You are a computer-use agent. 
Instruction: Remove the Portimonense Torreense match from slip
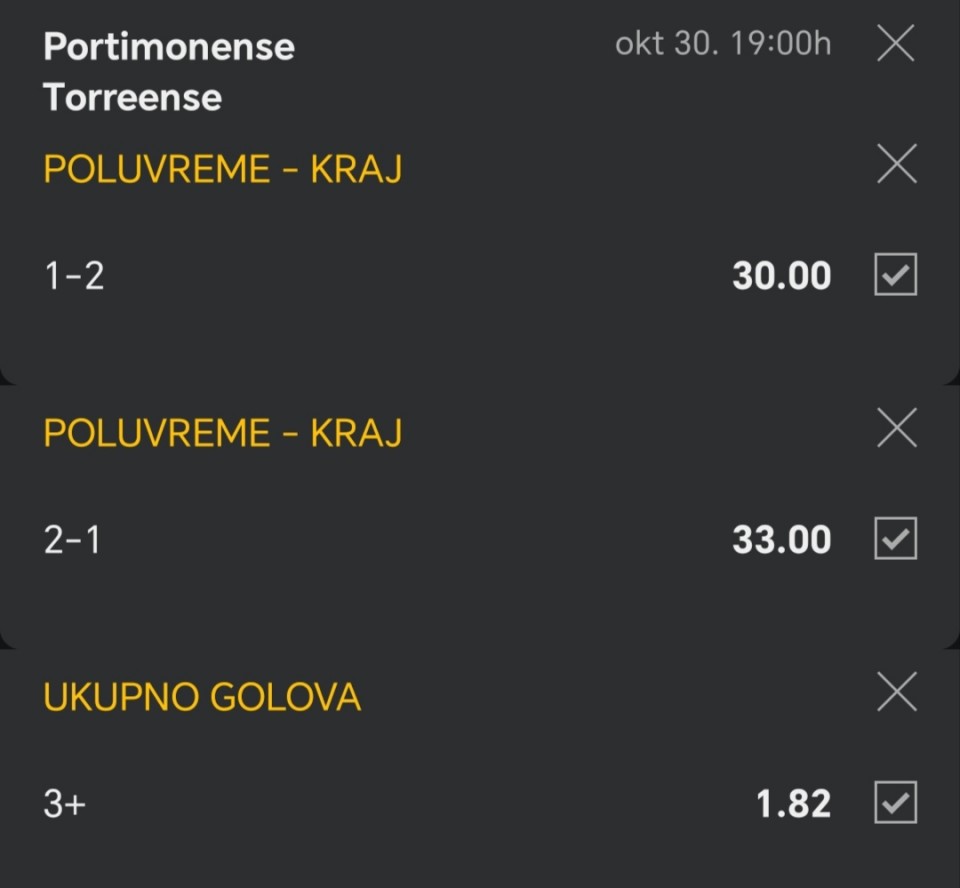(x=895, y=44)
